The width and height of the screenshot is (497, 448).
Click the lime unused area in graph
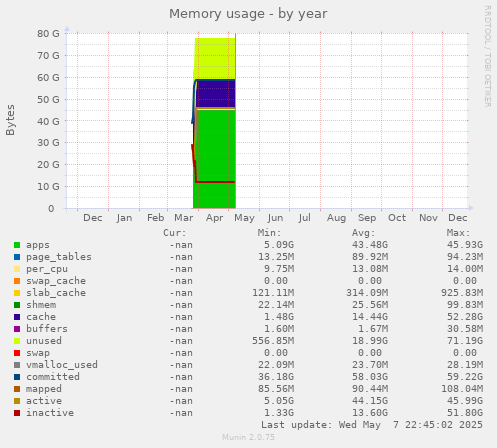[x=215, y=58]
